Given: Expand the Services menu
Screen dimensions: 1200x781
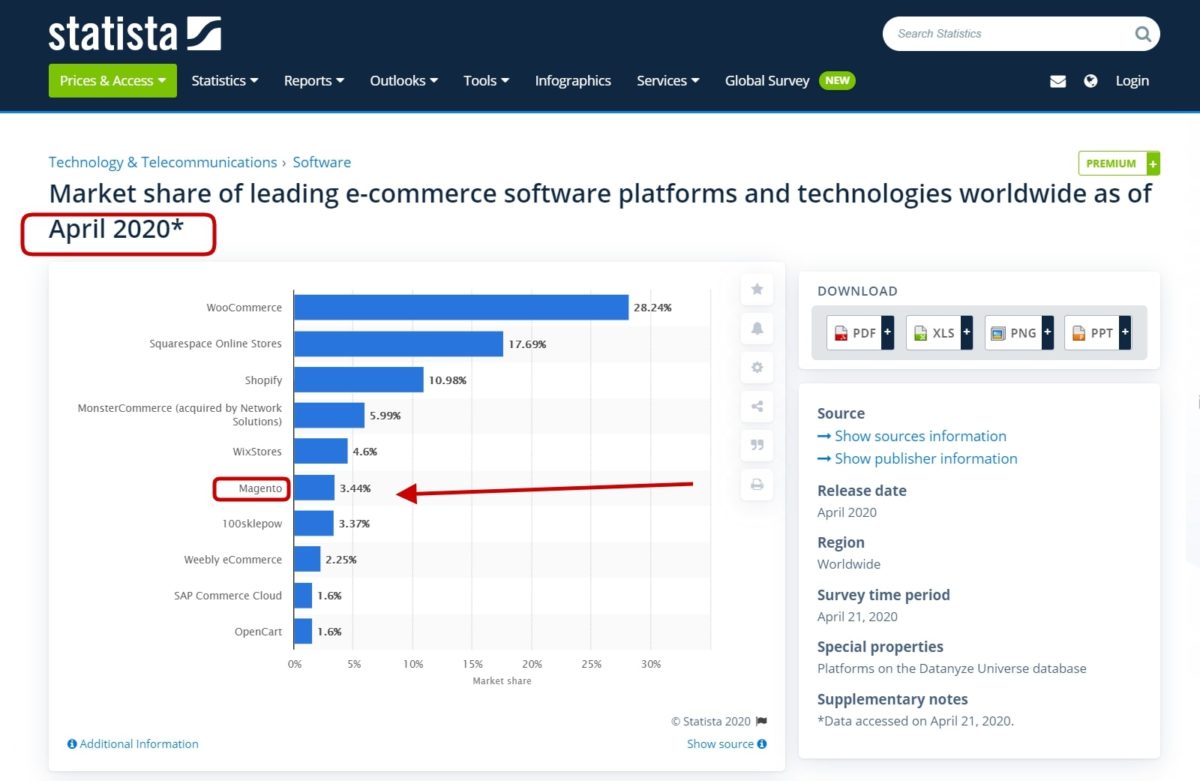Looking at the screenshot, I should (x=668, y=81).
